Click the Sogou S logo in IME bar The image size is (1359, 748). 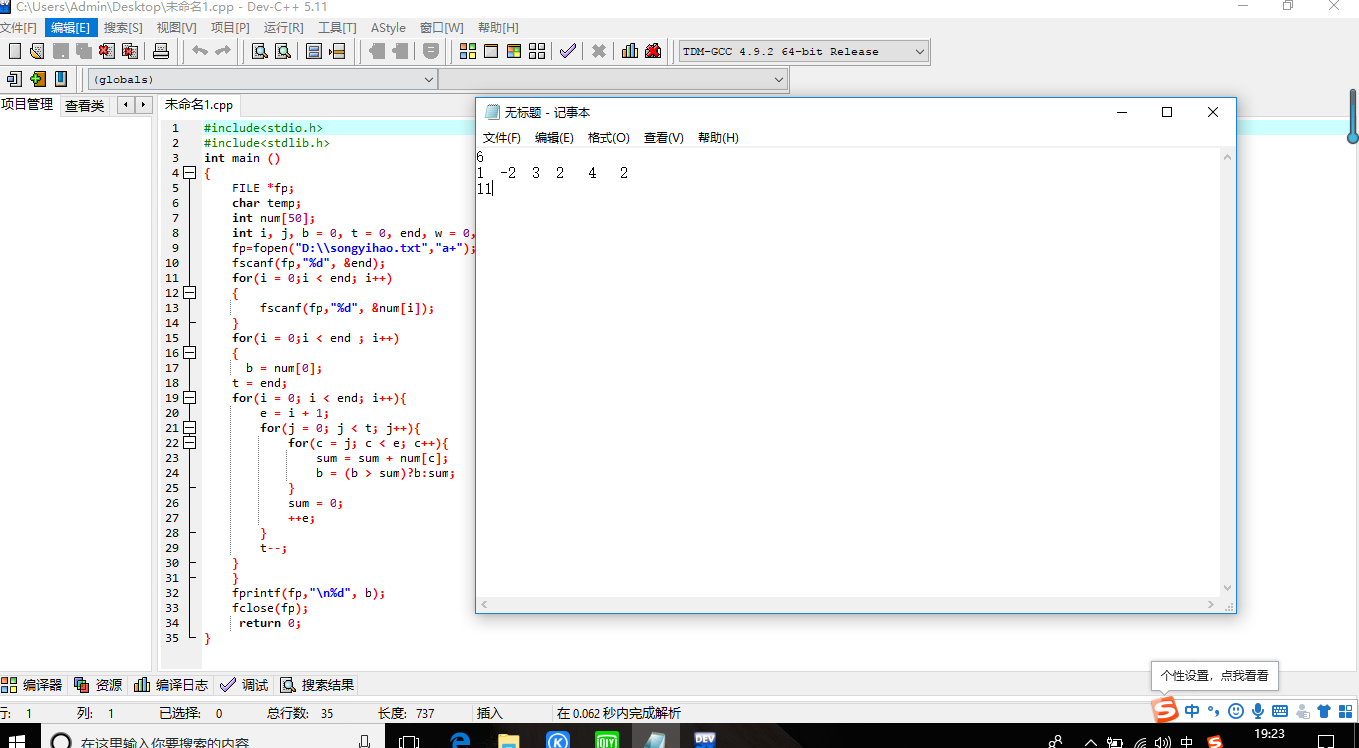1164,710
